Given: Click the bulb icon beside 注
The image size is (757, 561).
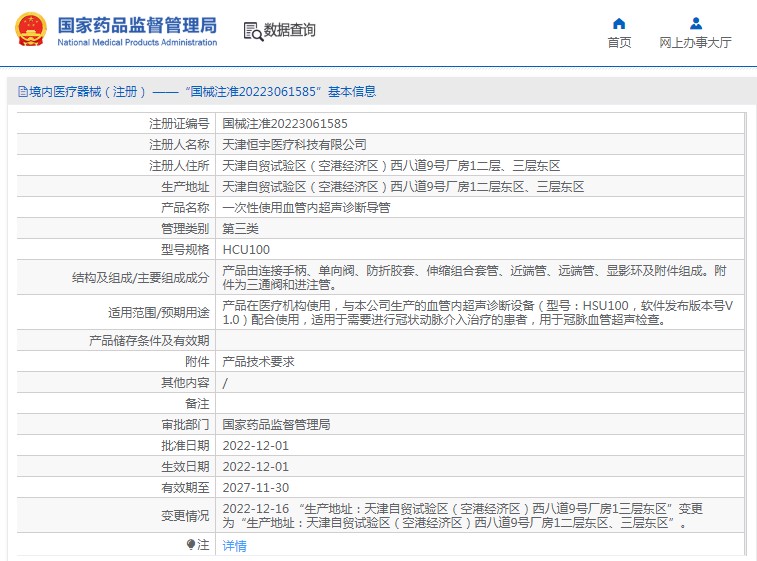Looking at the screenshot, I should pyautogui.click(x=191, y=545).
